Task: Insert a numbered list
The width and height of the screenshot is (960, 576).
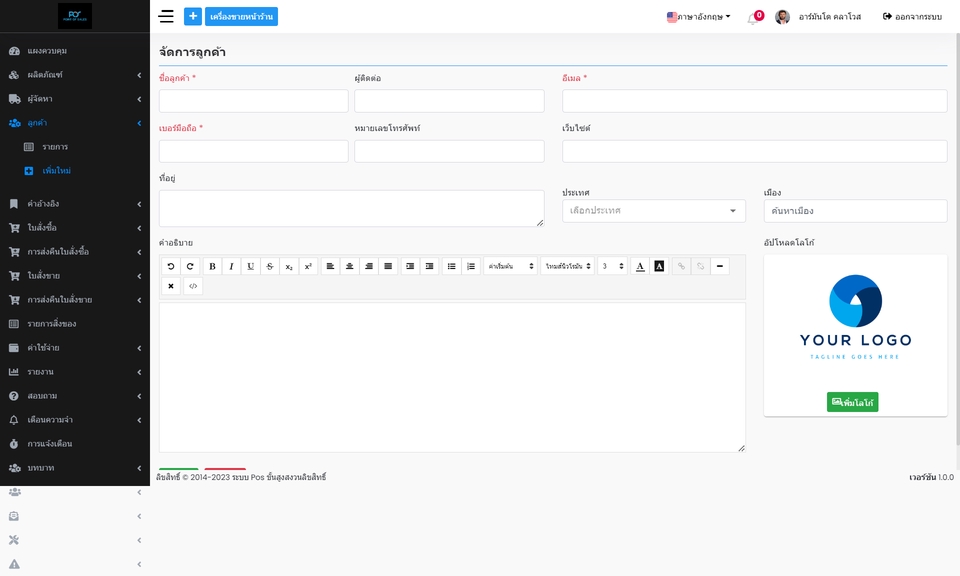Action: tap(471, 266)
